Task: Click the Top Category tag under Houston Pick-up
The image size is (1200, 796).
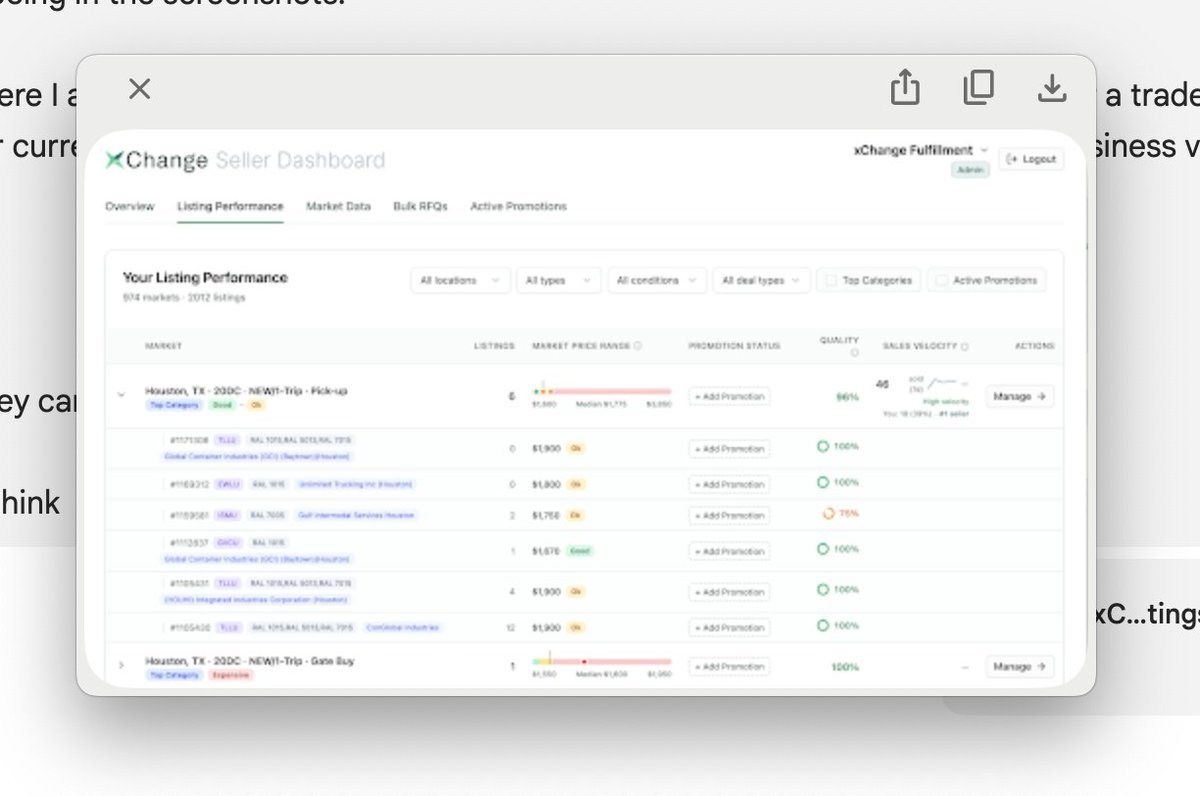Action: [174, 405]
